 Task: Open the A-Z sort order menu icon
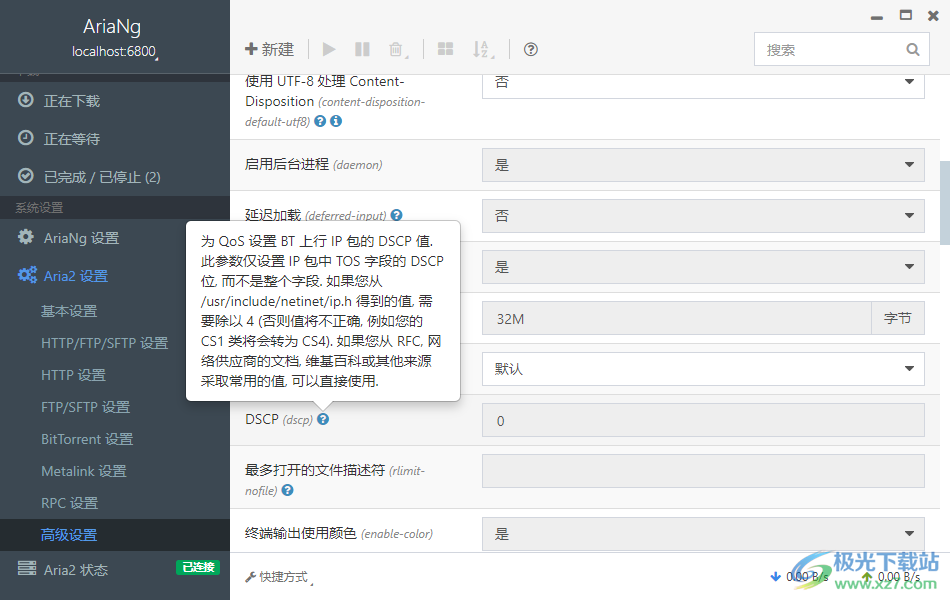(x=482, y=49)
